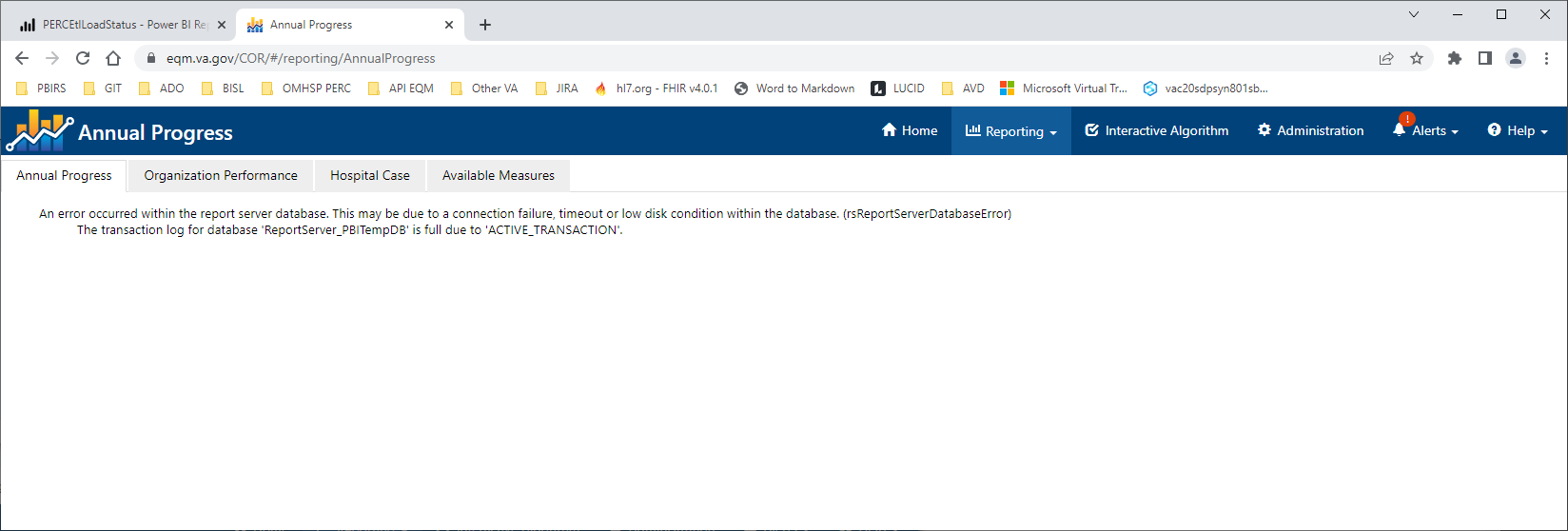Image resolution: width=1568 pixels, height=531 pixels.
Task: Select the Hospital Case tab
Action: (x=369, y=175)
